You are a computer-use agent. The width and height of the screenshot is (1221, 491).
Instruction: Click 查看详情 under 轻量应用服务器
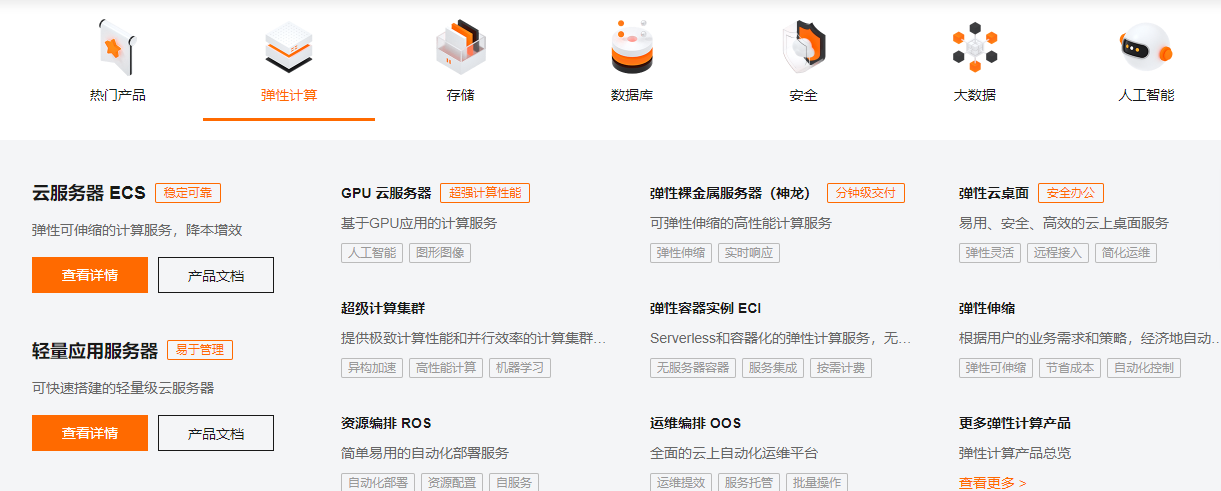[90, 433]
